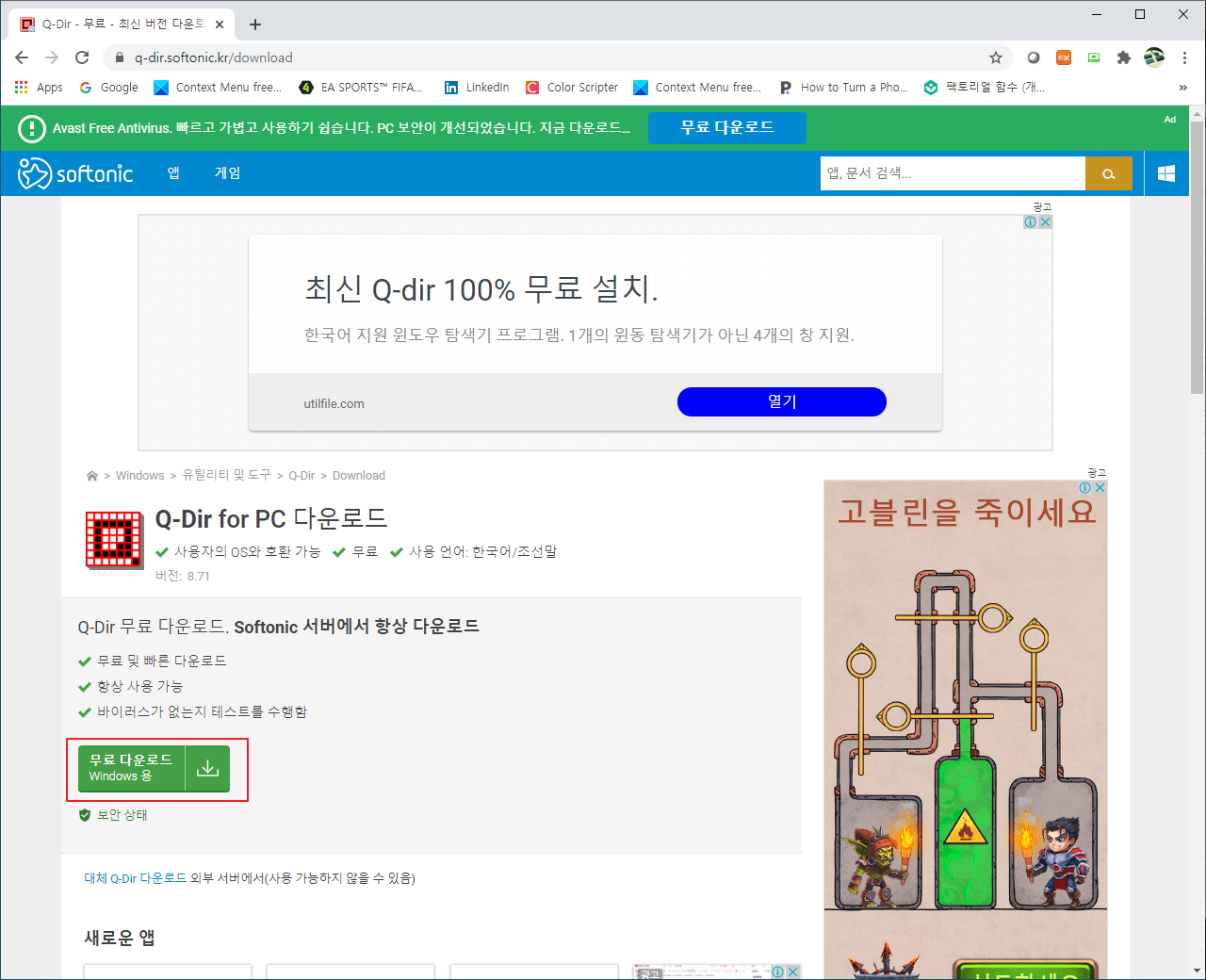Open a new browser tab
Screen dimensions: 1206x980
point(255,24)
